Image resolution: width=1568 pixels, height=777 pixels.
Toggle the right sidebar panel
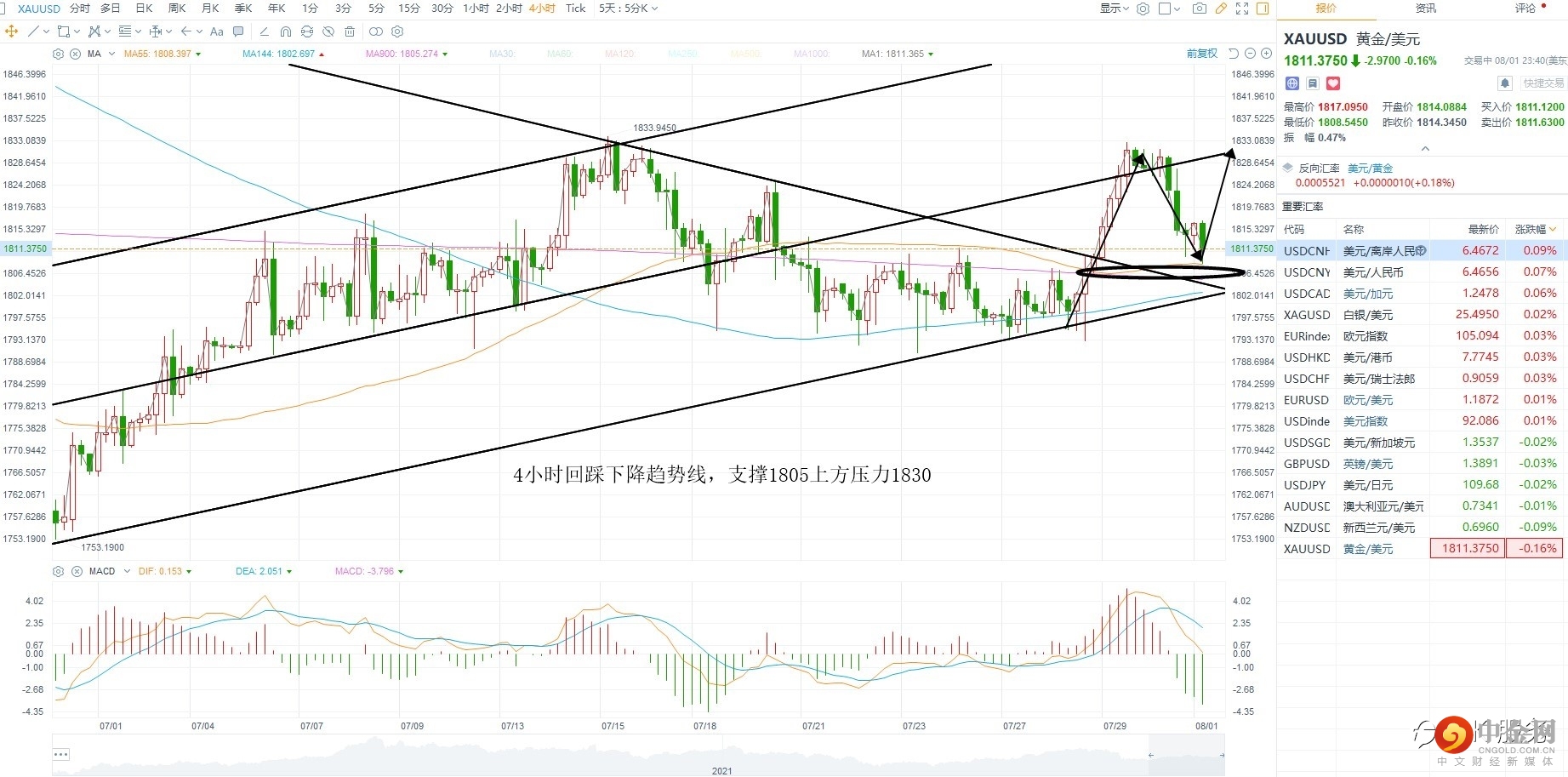tap(1263, 9)
